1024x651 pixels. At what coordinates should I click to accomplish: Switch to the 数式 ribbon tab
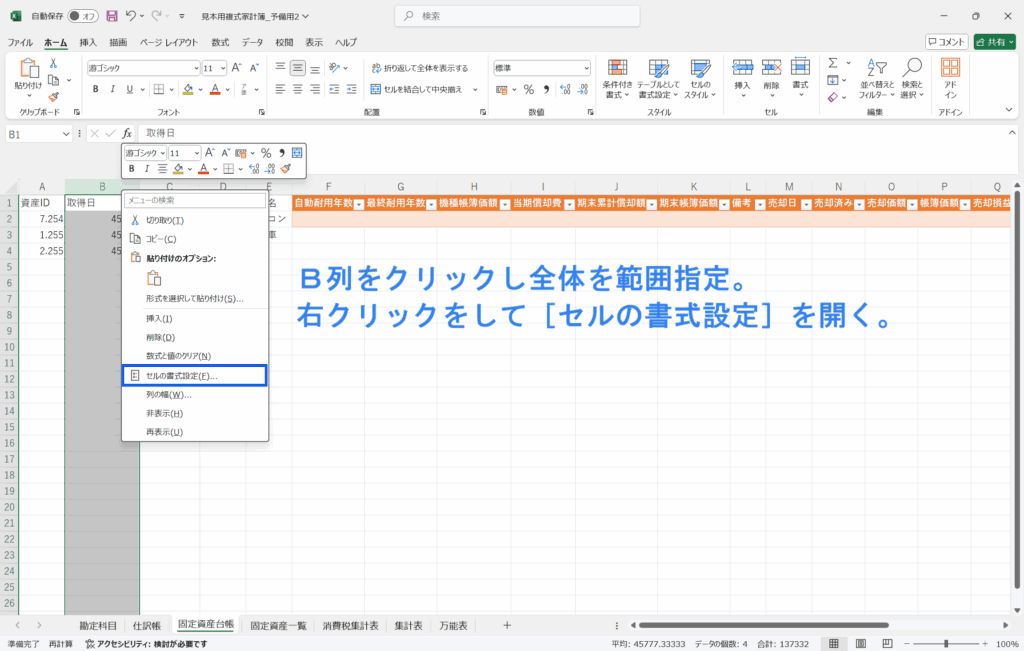220,42
